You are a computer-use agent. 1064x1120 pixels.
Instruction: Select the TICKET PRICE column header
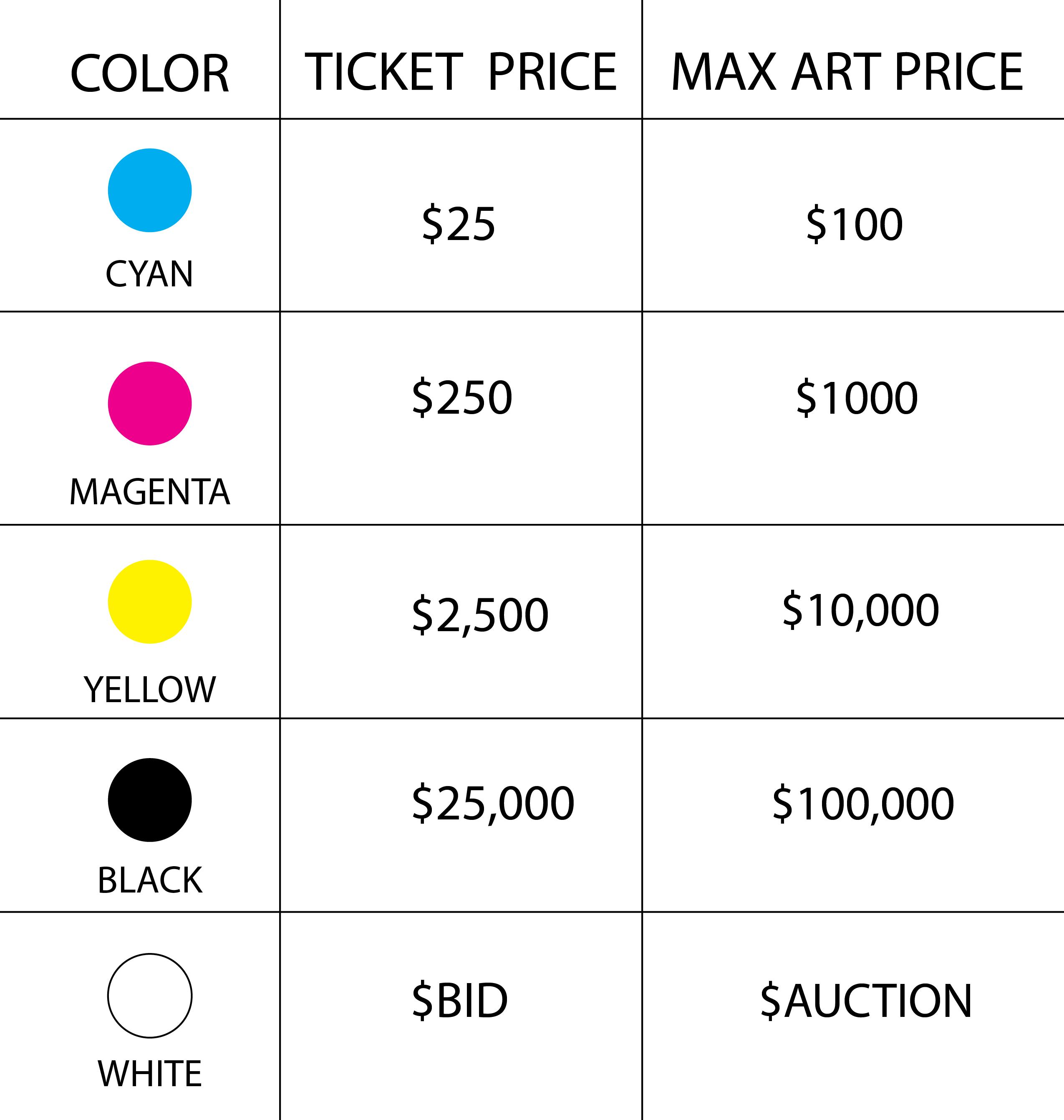(461, 71)
